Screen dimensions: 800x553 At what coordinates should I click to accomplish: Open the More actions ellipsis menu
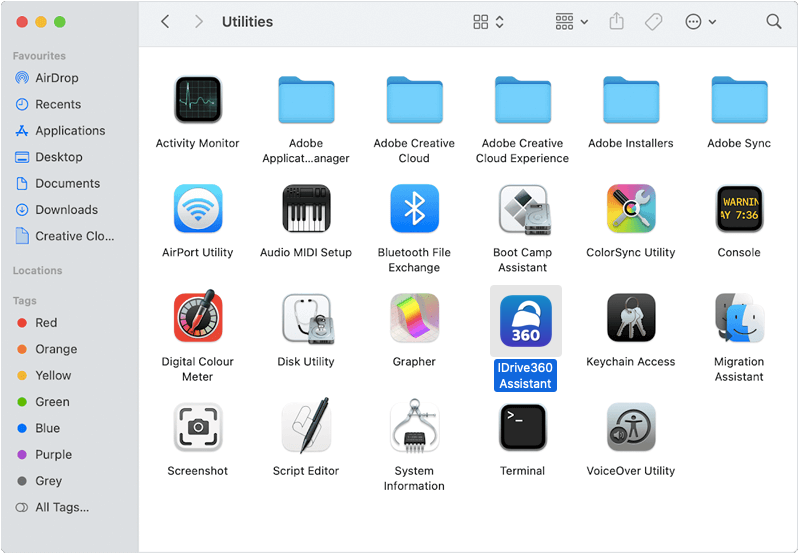click(701, 21)
